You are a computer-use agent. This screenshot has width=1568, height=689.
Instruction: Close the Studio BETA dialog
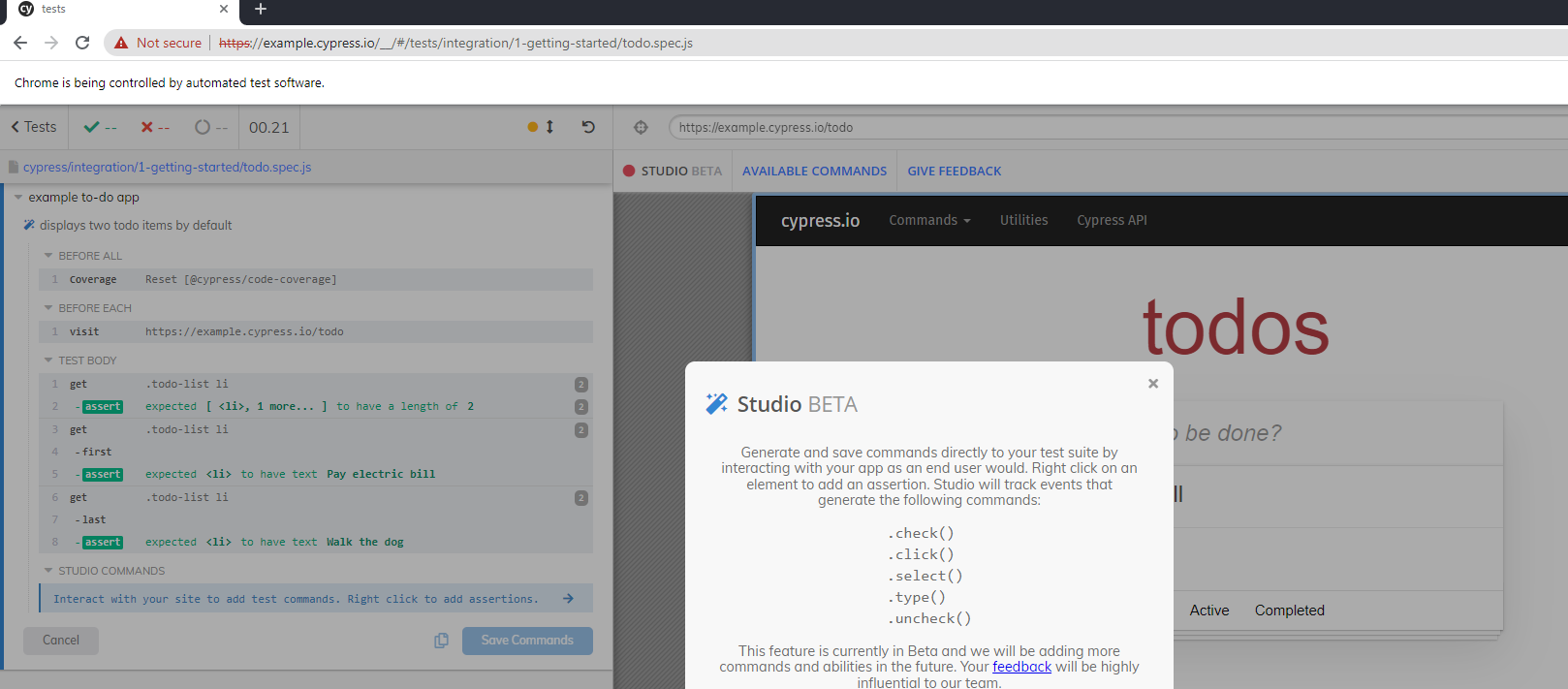tap(1153, 384)
